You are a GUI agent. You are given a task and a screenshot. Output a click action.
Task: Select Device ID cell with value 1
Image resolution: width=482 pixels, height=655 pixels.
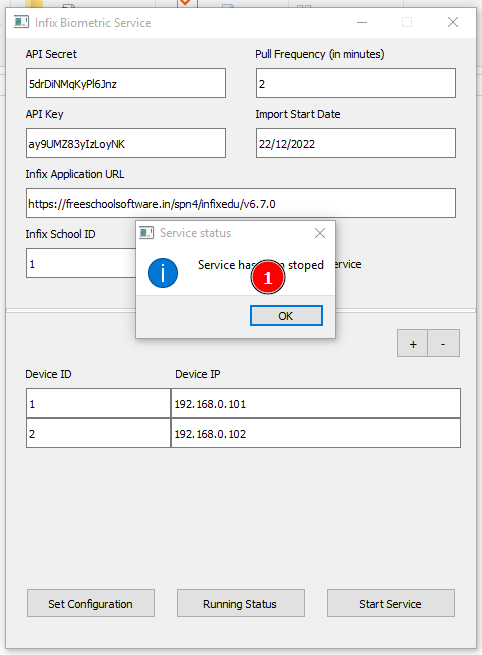pos(99,404)
